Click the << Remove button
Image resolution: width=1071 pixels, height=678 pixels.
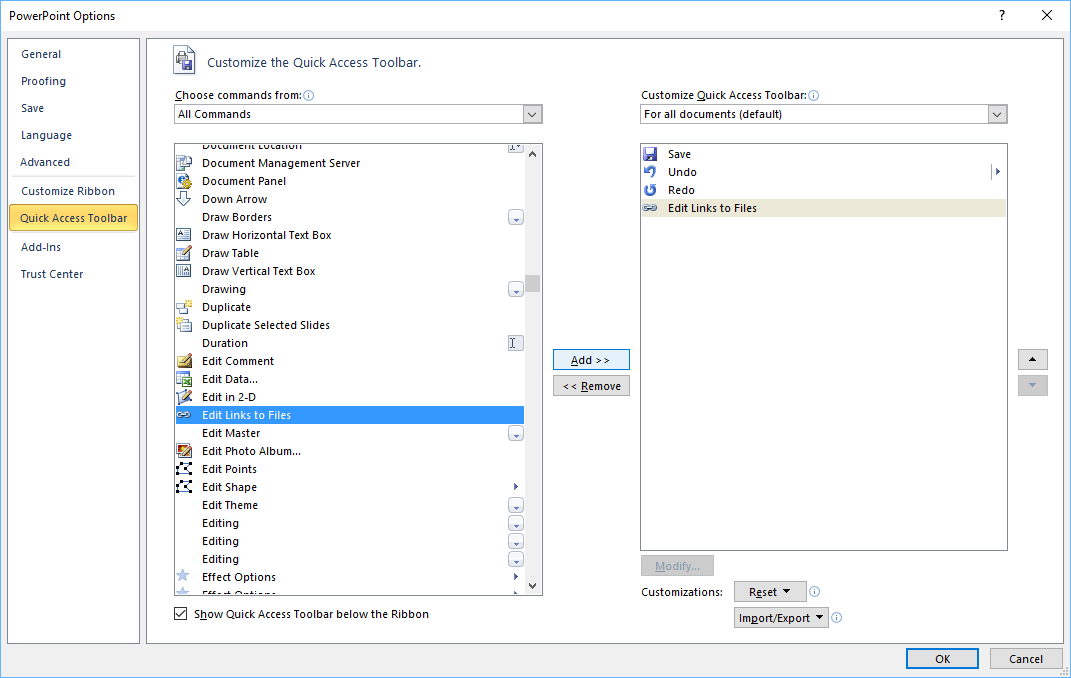(x=591, y=386)
